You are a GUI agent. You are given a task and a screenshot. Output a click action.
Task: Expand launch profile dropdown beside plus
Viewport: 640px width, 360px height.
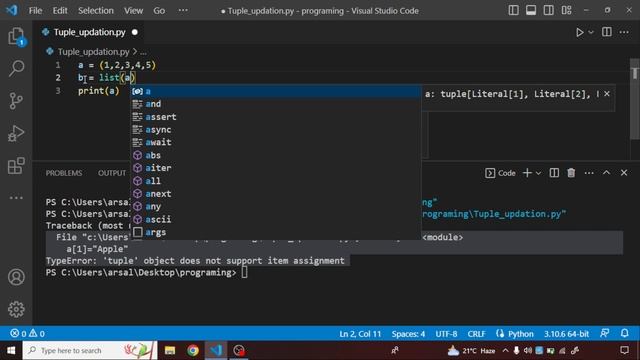[539, 173]
